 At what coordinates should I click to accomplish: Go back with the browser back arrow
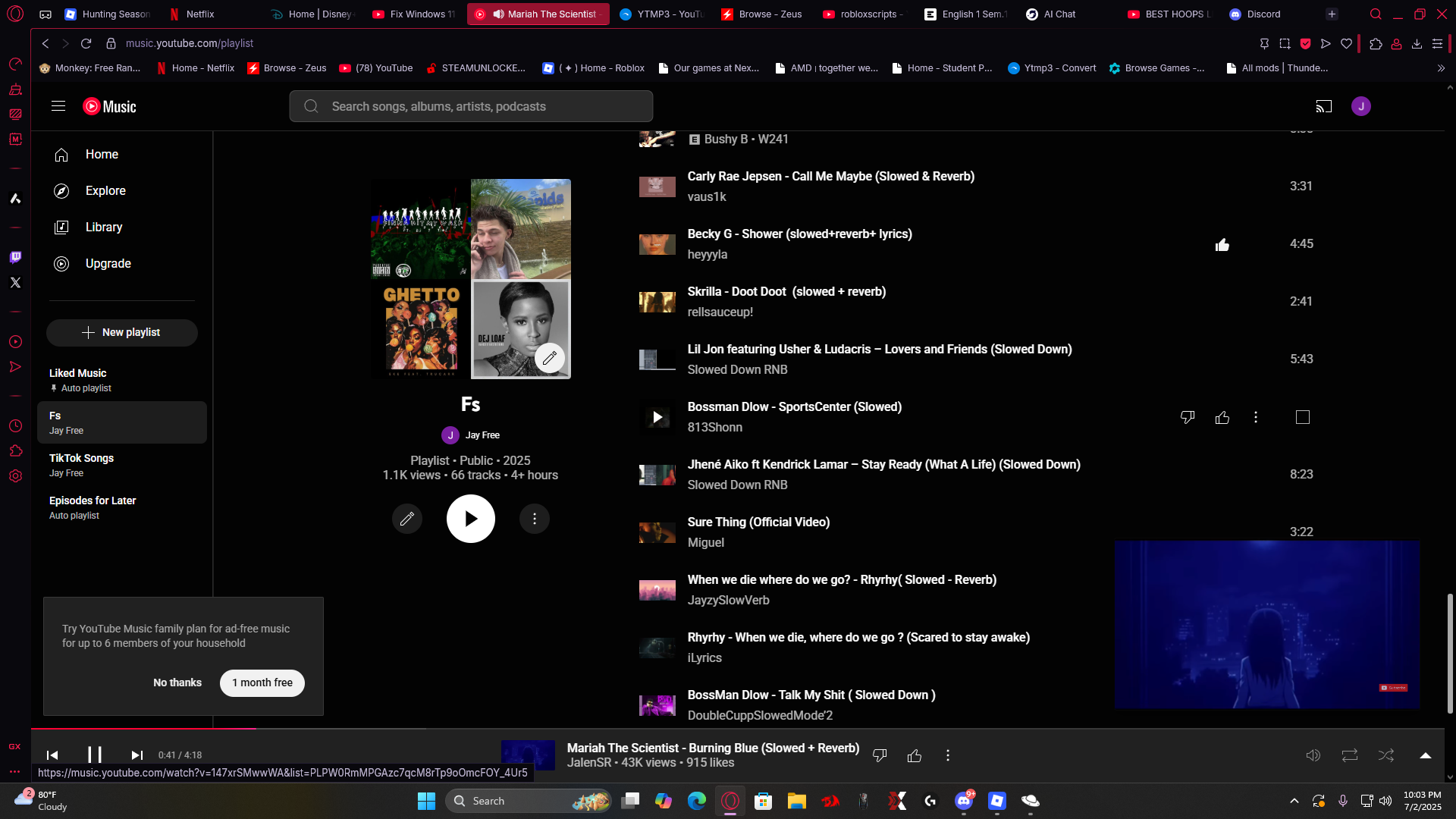pos(45,43)
